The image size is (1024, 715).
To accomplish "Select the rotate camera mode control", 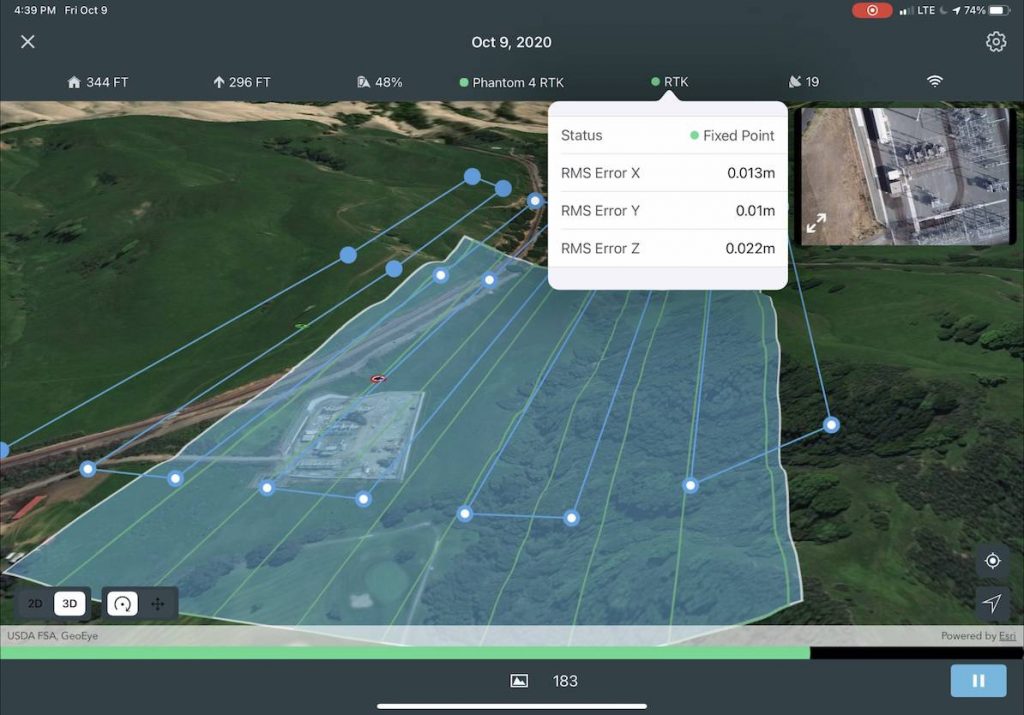I will click(121, 603).
